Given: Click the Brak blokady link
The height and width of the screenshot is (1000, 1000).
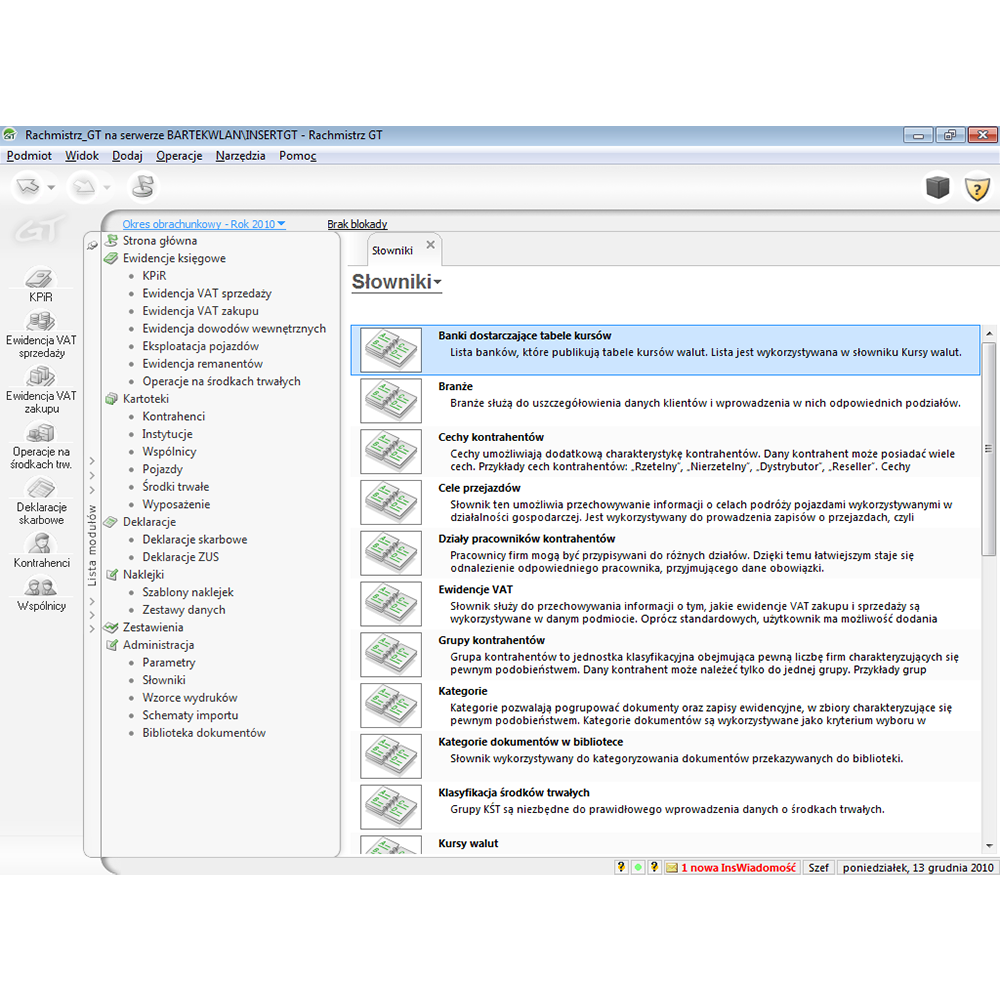Looking at the screenshot, I should (x=357, y=225).
